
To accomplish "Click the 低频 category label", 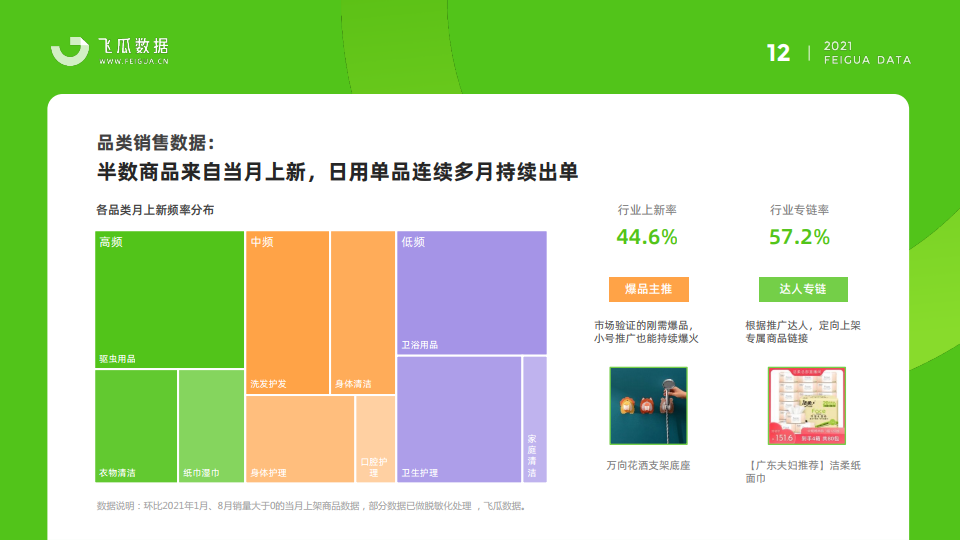I will pos(413,242).
